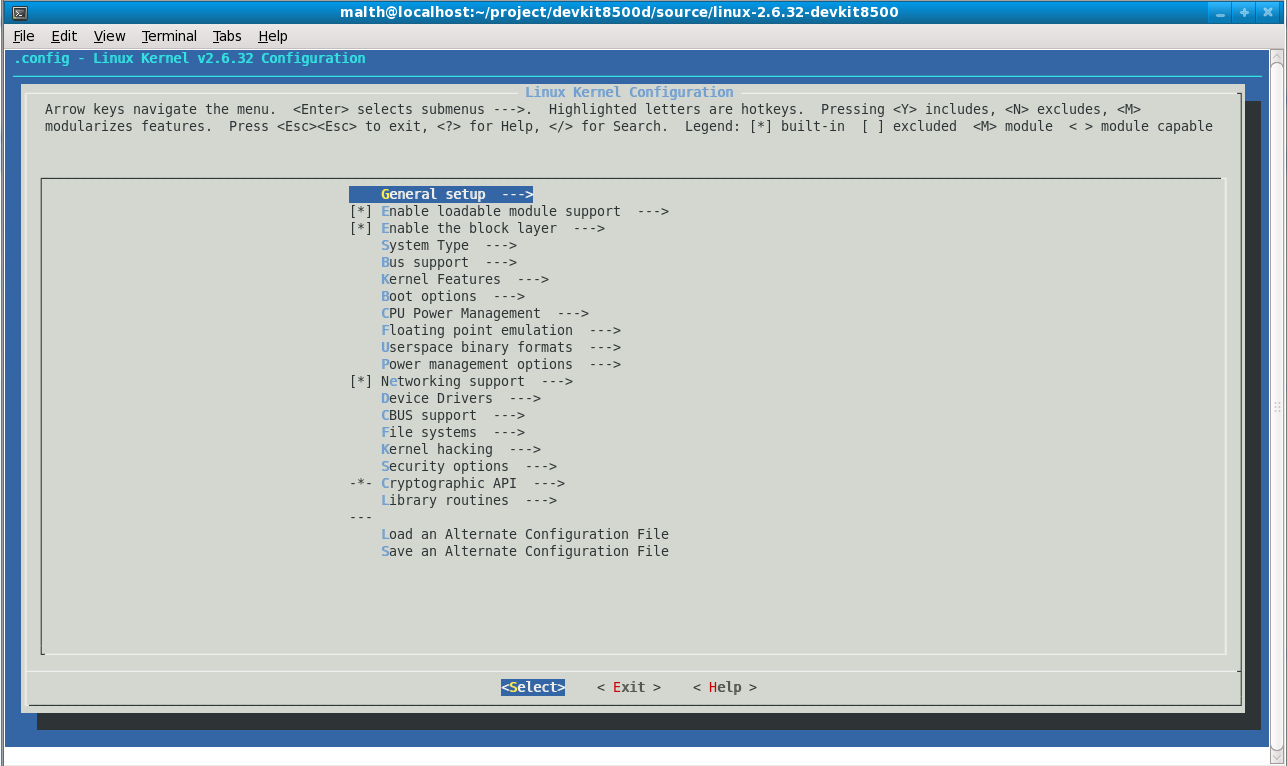
Task: Open Kernel Features submenu
Action: pos(465,279)
